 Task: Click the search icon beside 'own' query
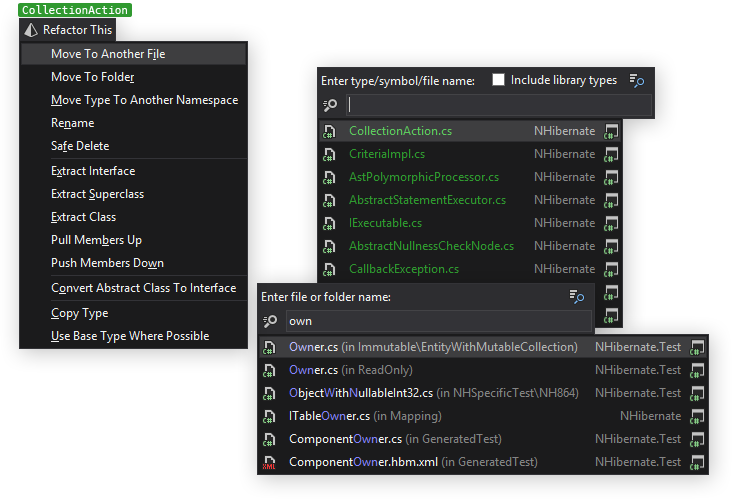[x=270, y=321]
